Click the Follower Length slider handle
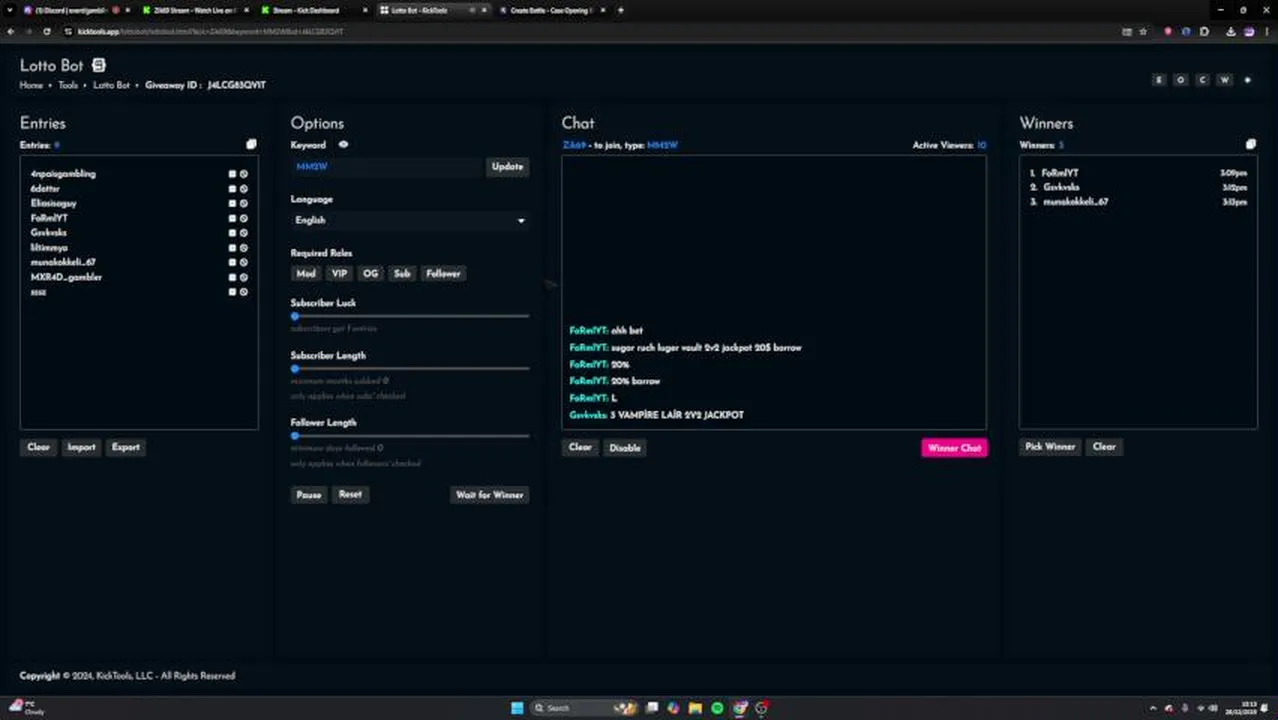 click(x=295, y=436)
